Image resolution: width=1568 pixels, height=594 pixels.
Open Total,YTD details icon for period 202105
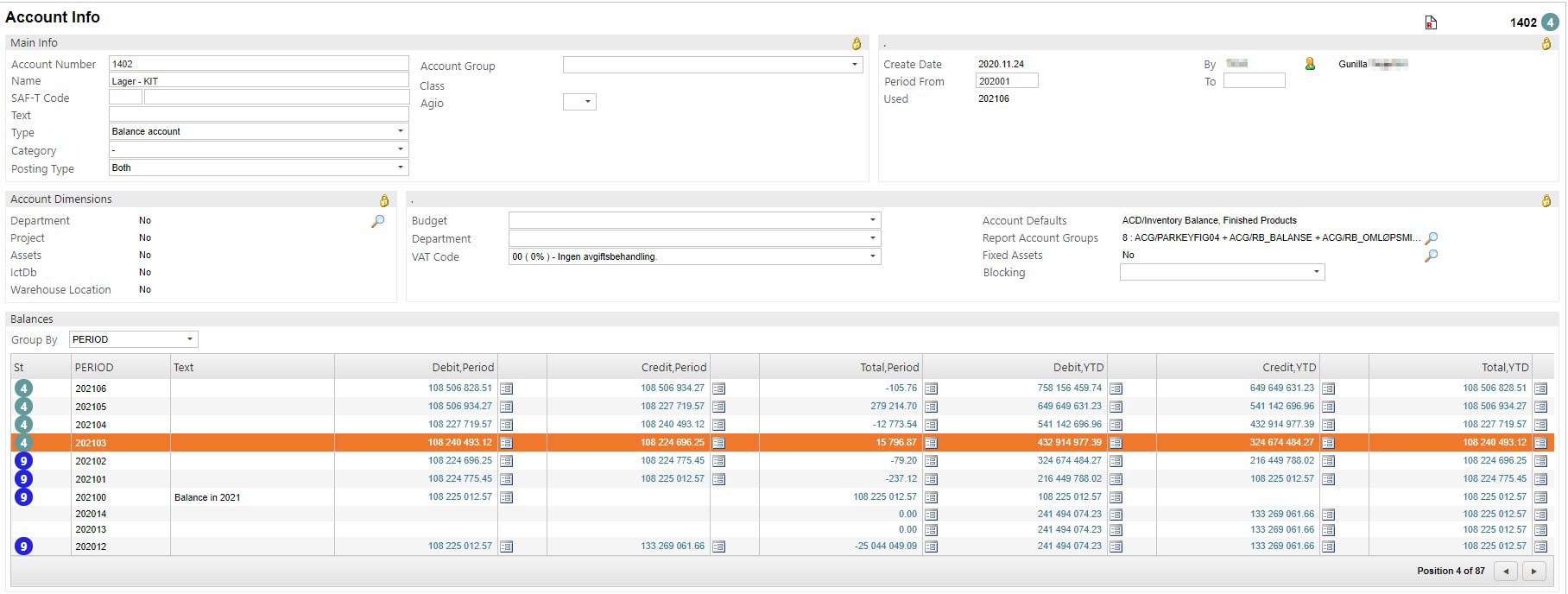(x=1540, y=407)
